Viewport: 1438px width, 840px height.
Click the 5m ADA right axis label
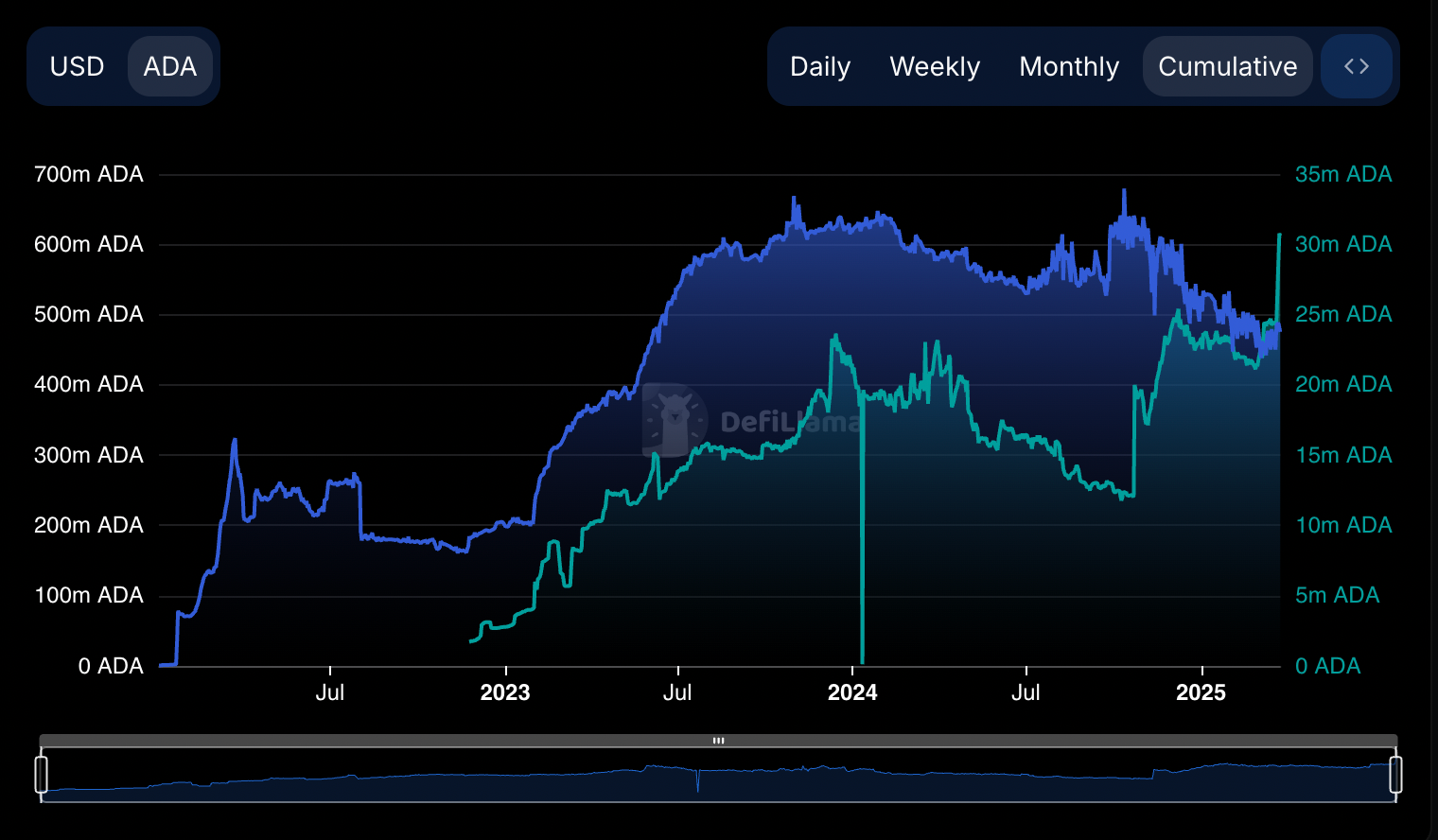[x=1337, y=595]
